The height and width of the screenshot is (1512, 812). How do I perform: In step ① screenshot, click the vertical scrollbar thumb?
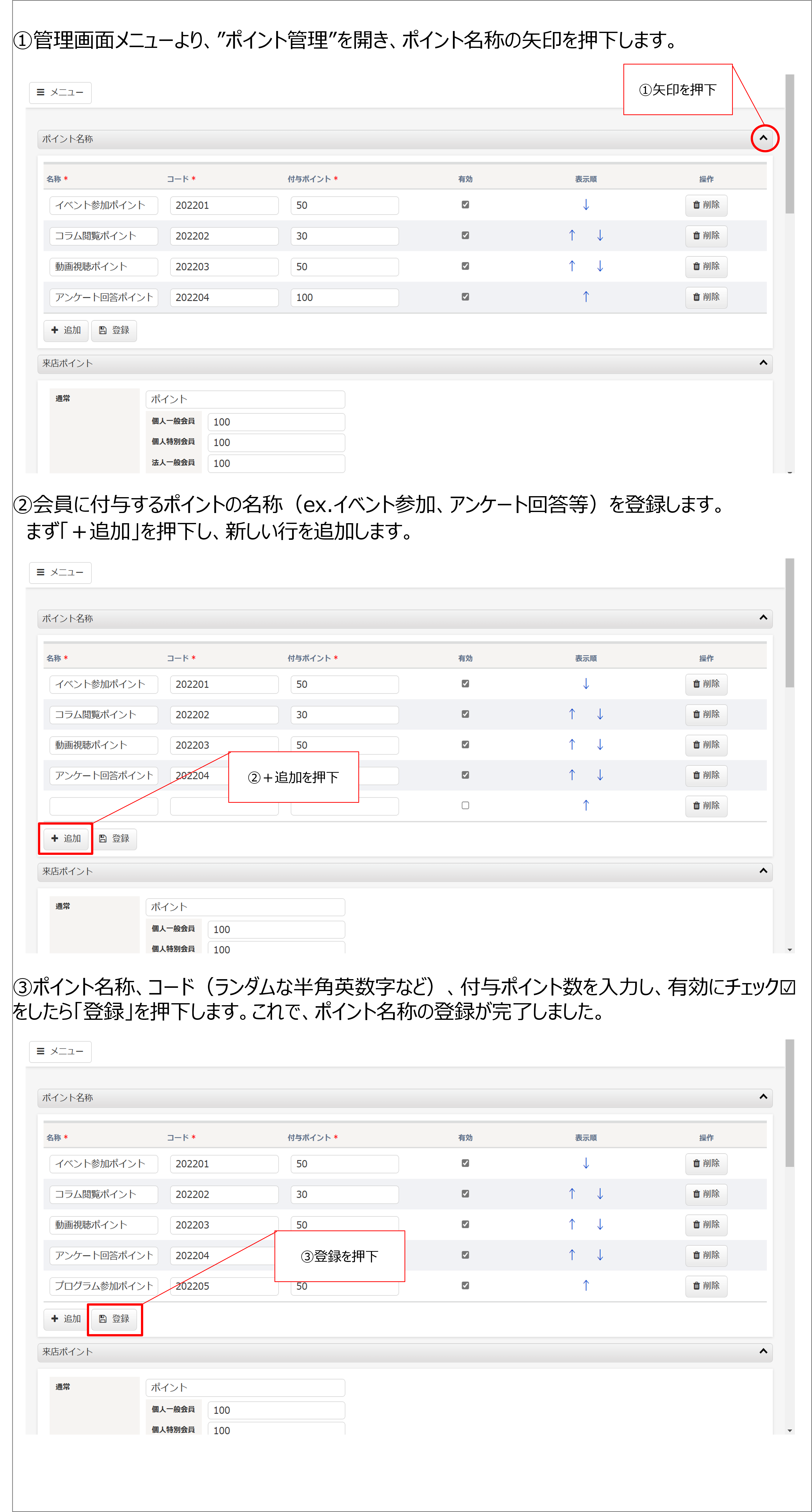pyautogui.click(x=790, y=144)
